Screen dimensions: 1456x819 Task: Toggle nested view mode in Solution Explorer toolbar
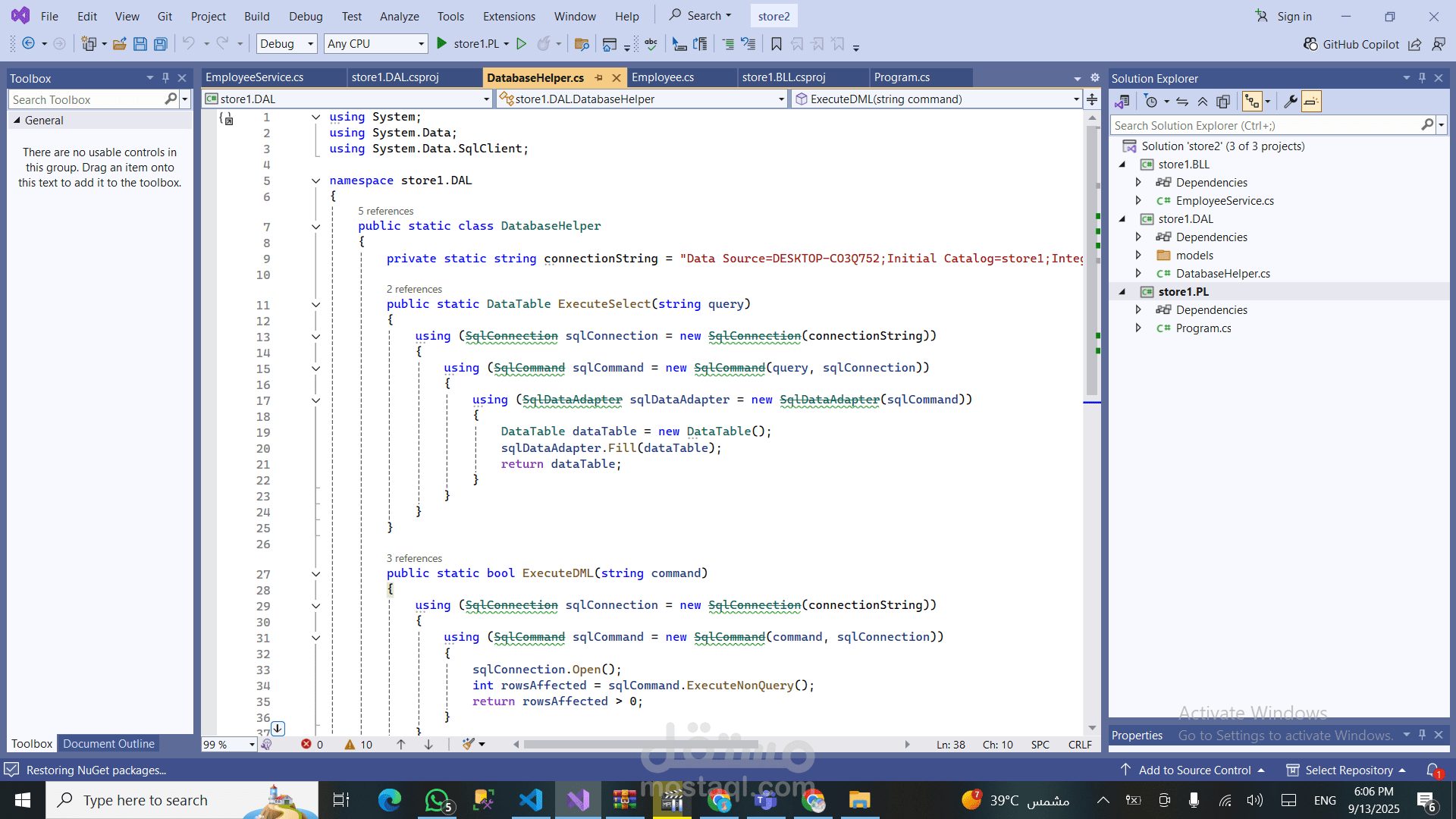coord(1252,102)
